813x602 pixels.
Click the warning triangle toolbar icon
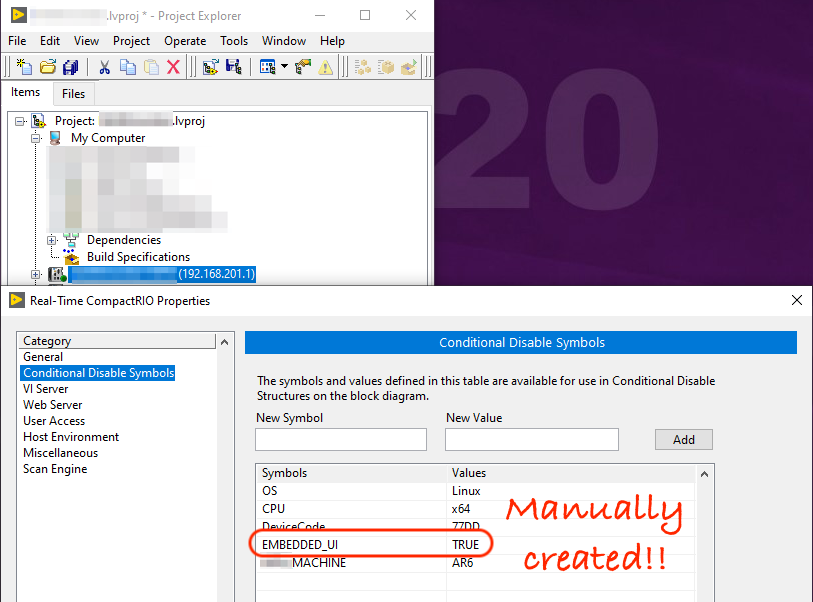click(326, 67)
